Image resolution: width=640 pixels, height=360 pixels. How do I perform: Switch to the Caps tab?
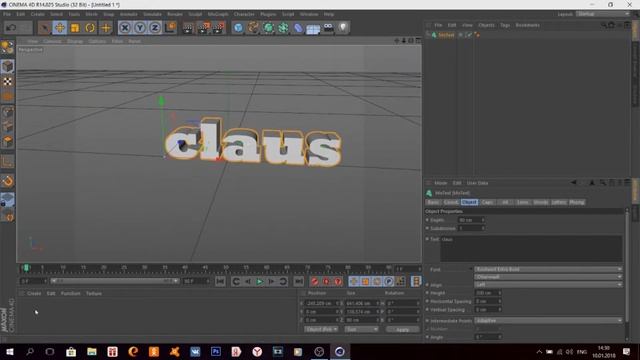click(487, 202)
